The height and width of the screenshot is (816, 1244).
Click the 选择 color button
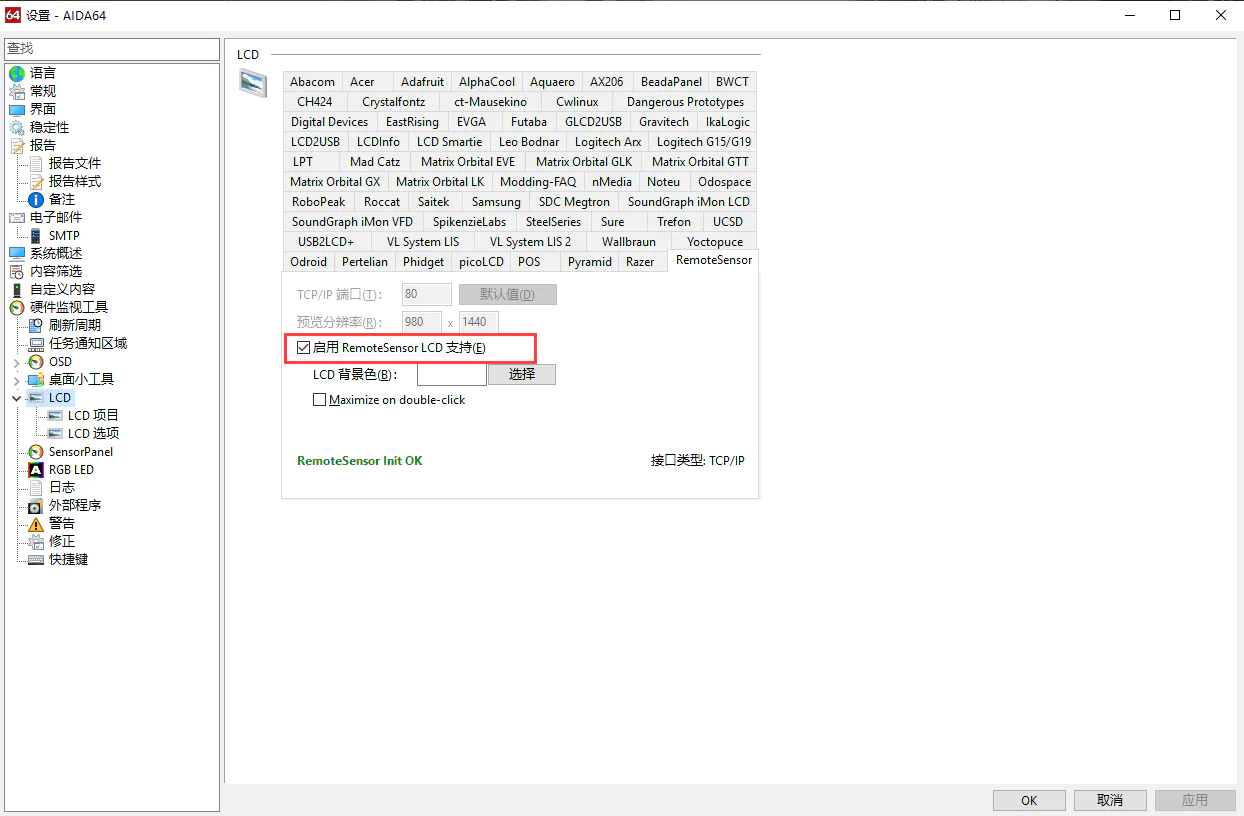(522, 374)
